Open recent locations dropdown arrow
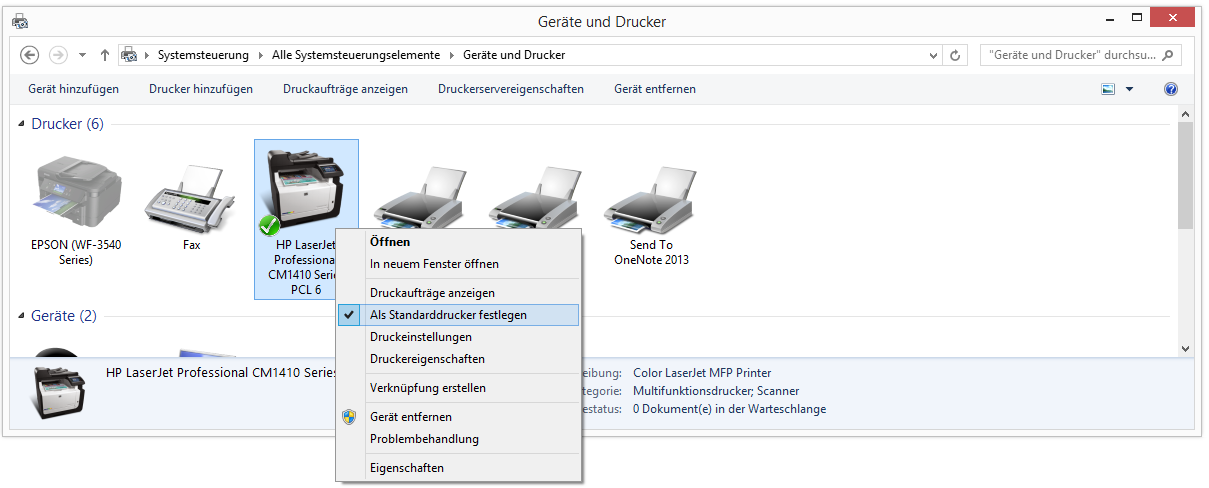The image size is (1209, 488). coord(82,55)
